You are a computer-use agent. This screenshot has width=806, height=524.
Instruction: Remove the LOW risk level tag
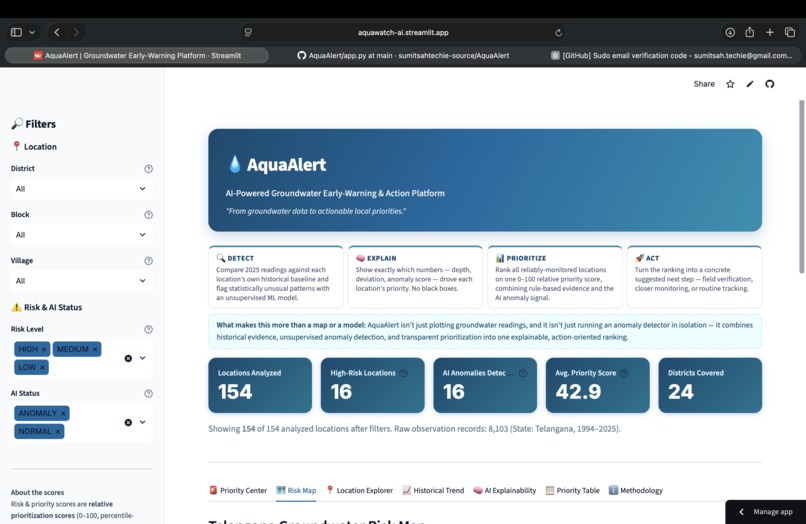coord(42,367)
